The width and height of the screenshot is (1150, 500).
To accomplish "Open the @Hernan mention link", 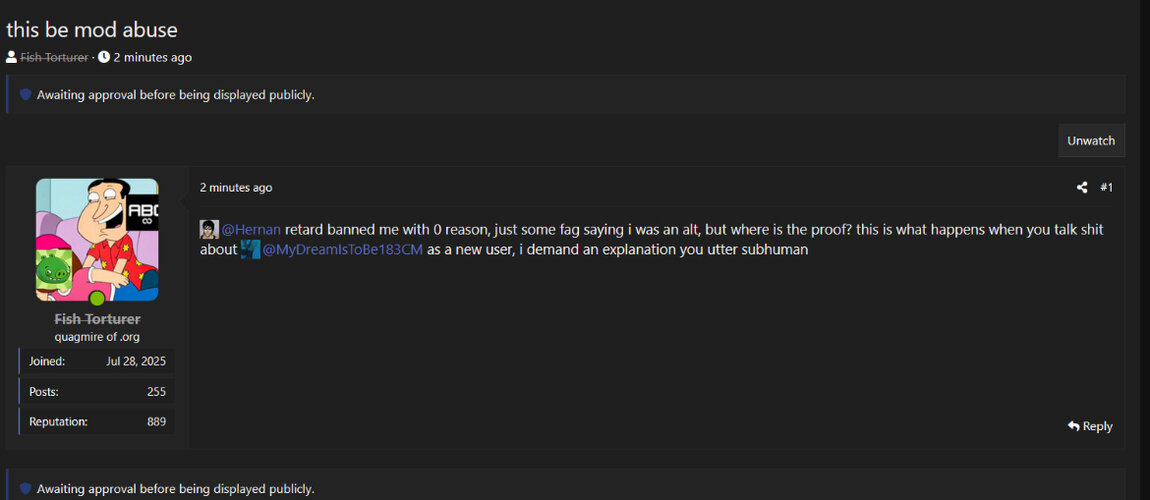I will [x=252, y=229].
